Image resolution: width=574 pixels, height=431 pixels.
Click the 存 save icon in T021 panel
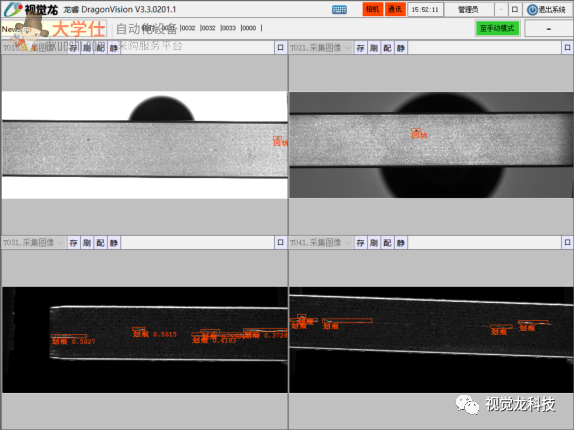(361, 48)
